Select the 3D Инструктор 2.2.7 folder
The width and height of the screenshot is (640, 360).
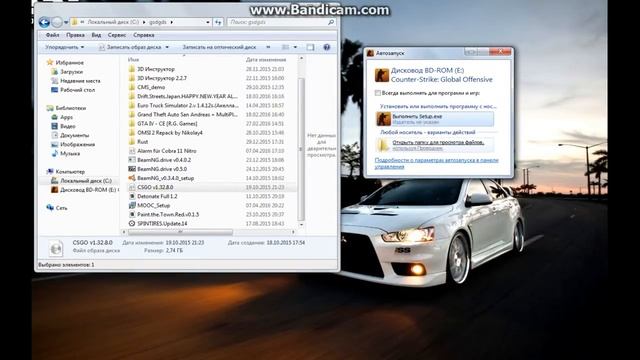pos(162,78)
